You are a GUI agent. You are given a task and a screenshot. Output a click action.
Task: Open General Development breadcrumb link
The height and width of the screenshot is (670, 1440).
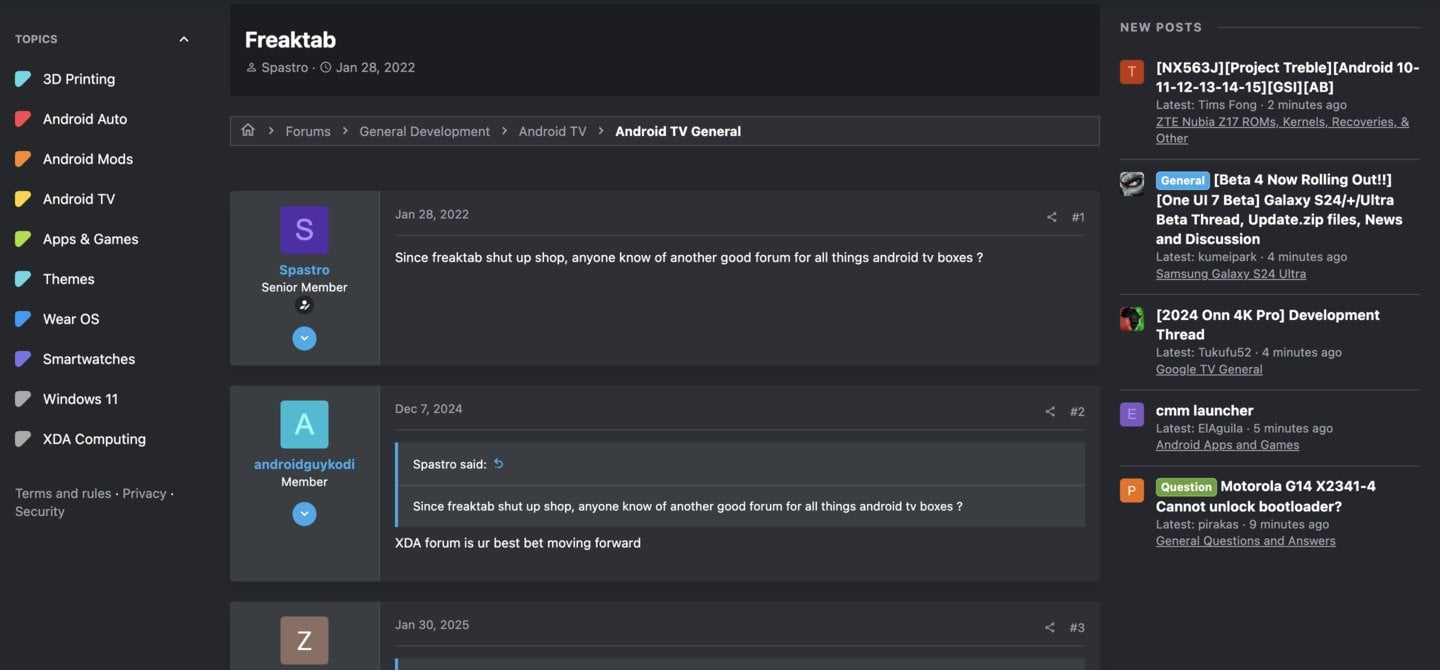tap(425, 131)
